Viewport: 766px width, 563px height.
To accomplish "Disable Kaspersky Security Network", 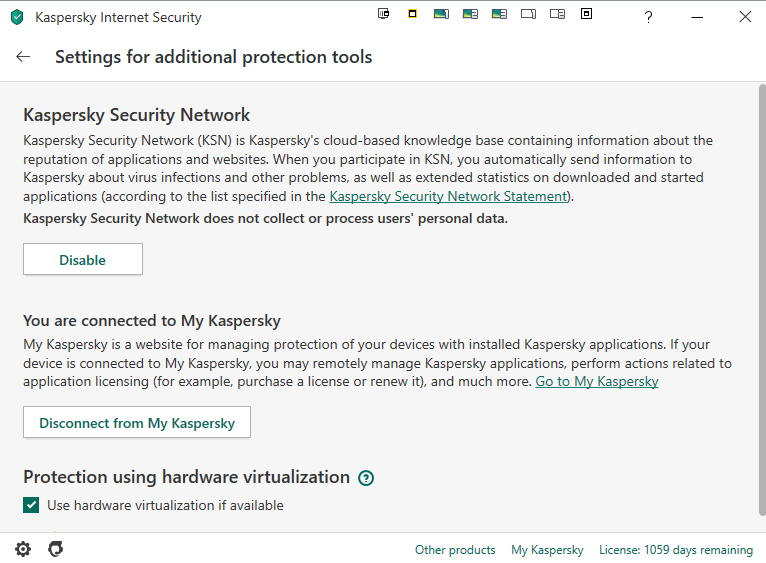I will [83, 260].
